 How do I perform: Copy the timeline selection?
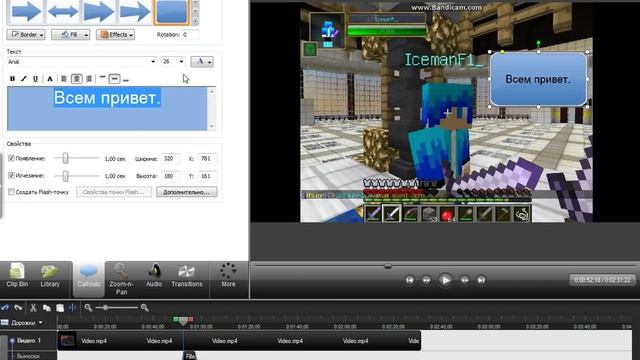(x=47, y=308)
